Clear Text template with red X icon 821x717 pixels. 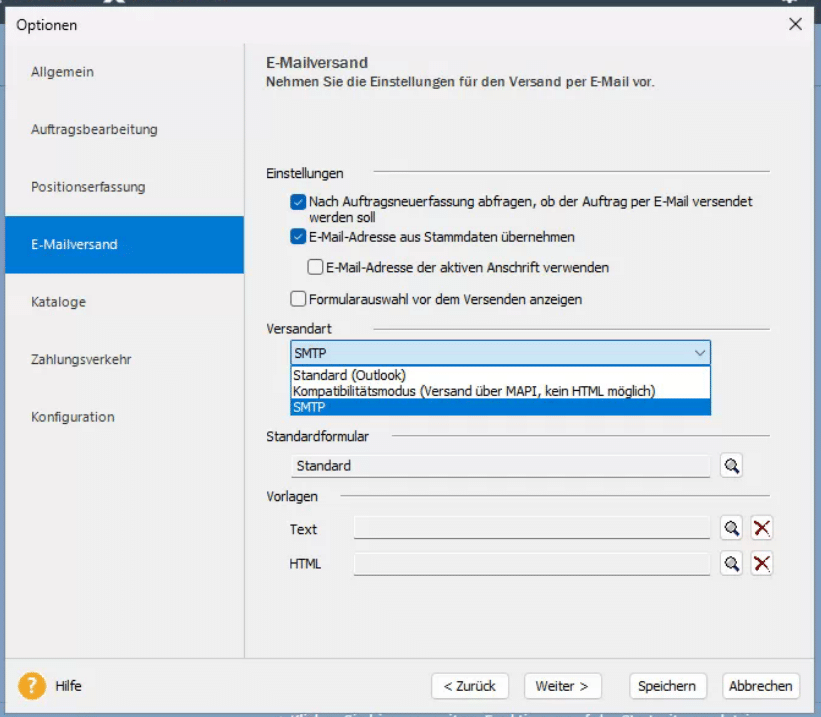[762, 529]
